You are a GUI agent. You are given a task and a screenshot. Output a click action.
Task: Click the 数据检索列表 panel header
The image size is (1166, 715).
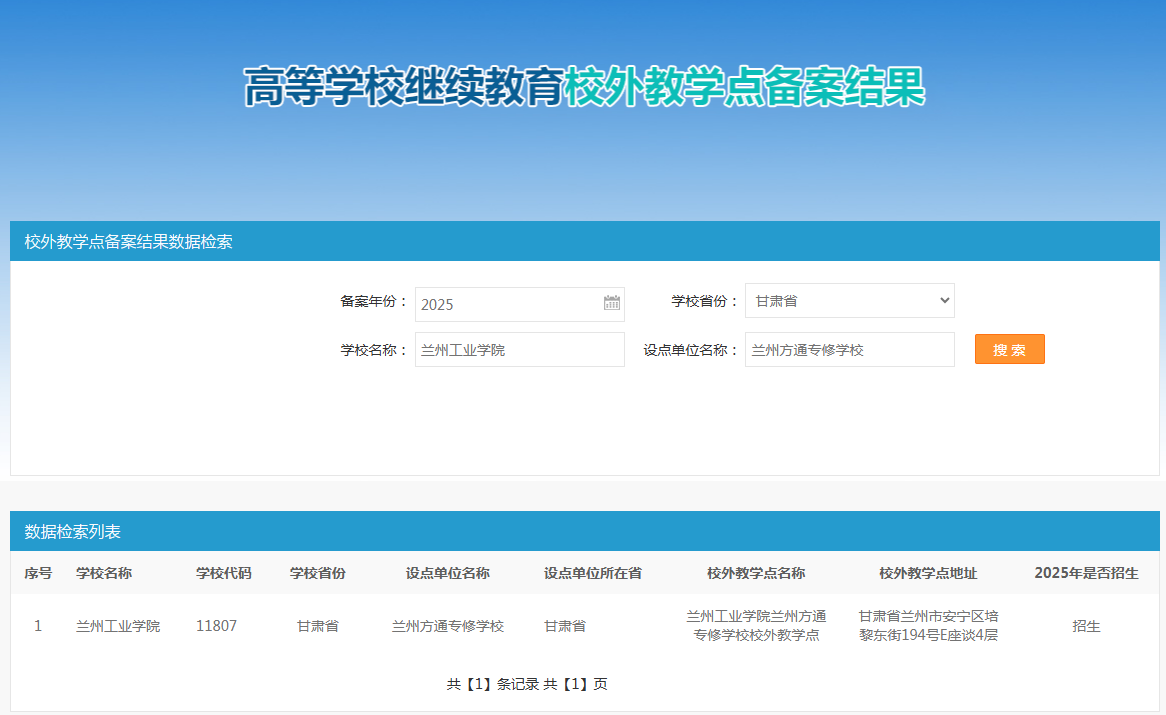[x=73, y=532]
